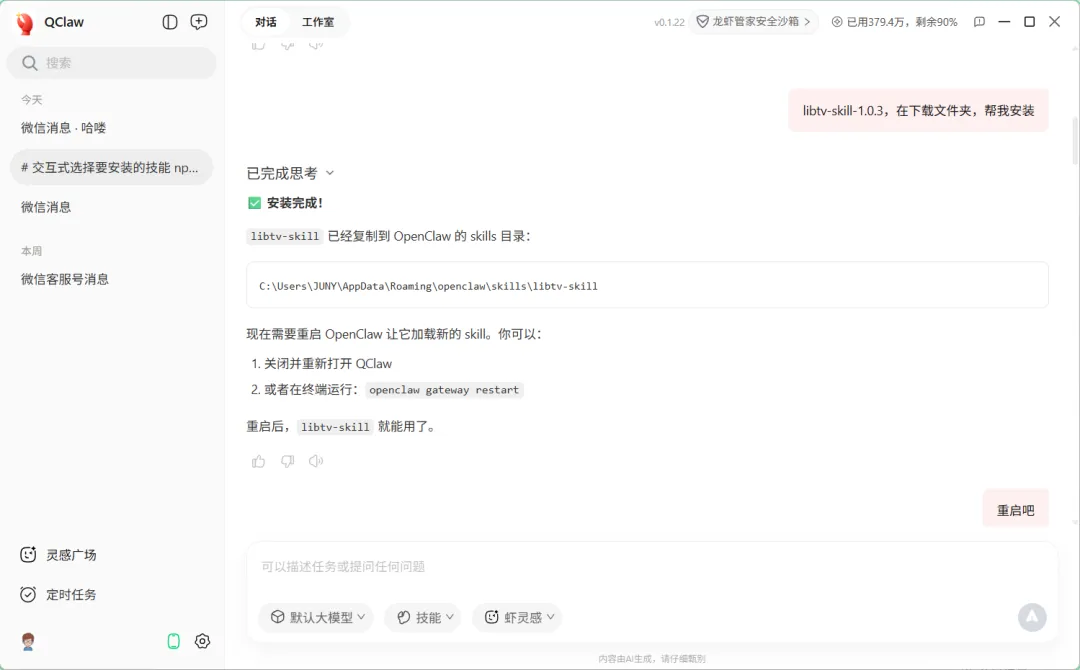
Task: Click the shield icon in sandbox badge
Action: click(x=702, y=22)
